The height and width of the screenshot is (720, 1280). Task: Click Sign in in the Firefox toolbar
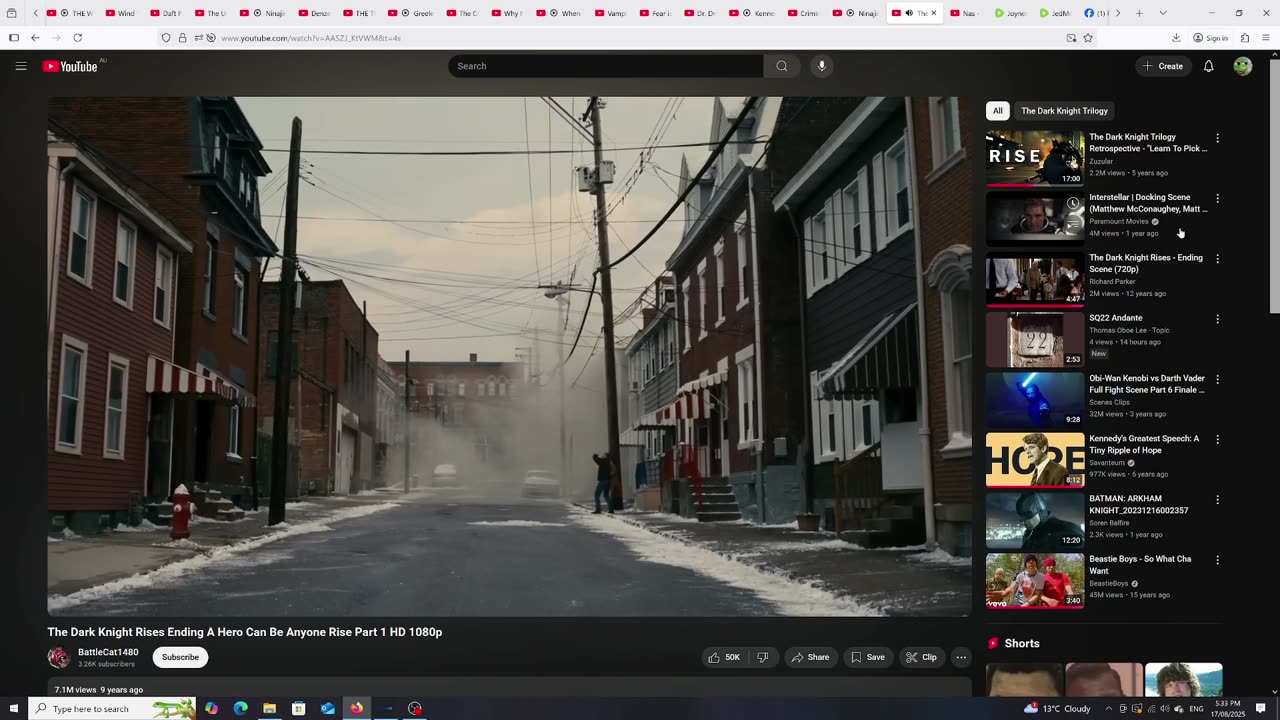[x=1210, y=38]
